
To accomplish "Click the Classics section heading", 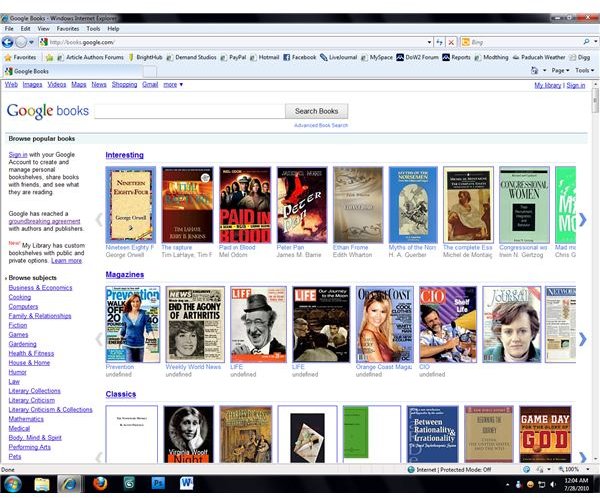I will point(121,394).
